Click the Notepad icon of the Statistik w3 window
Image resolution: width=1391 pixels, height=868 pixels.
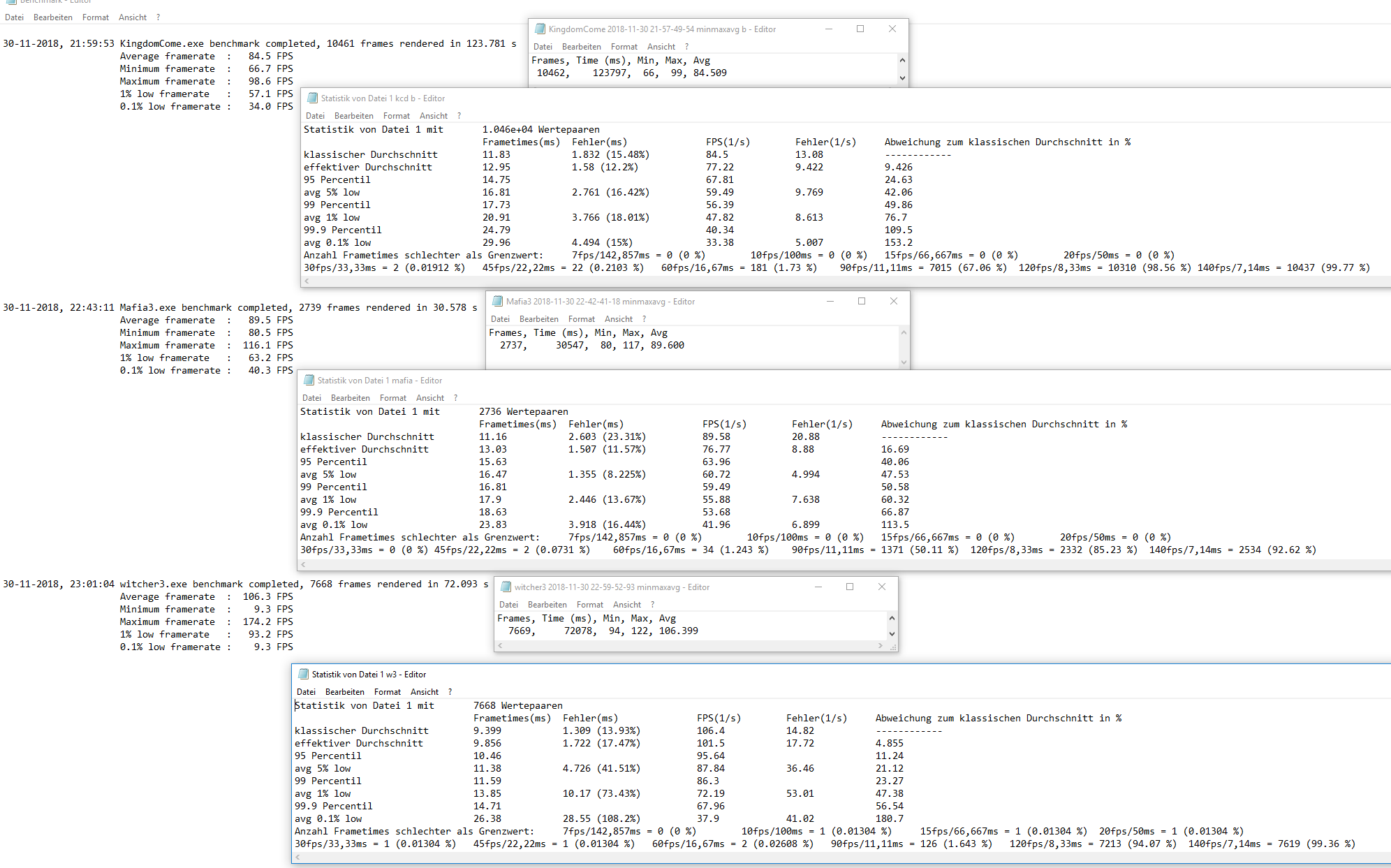click(x=303, y=675)
